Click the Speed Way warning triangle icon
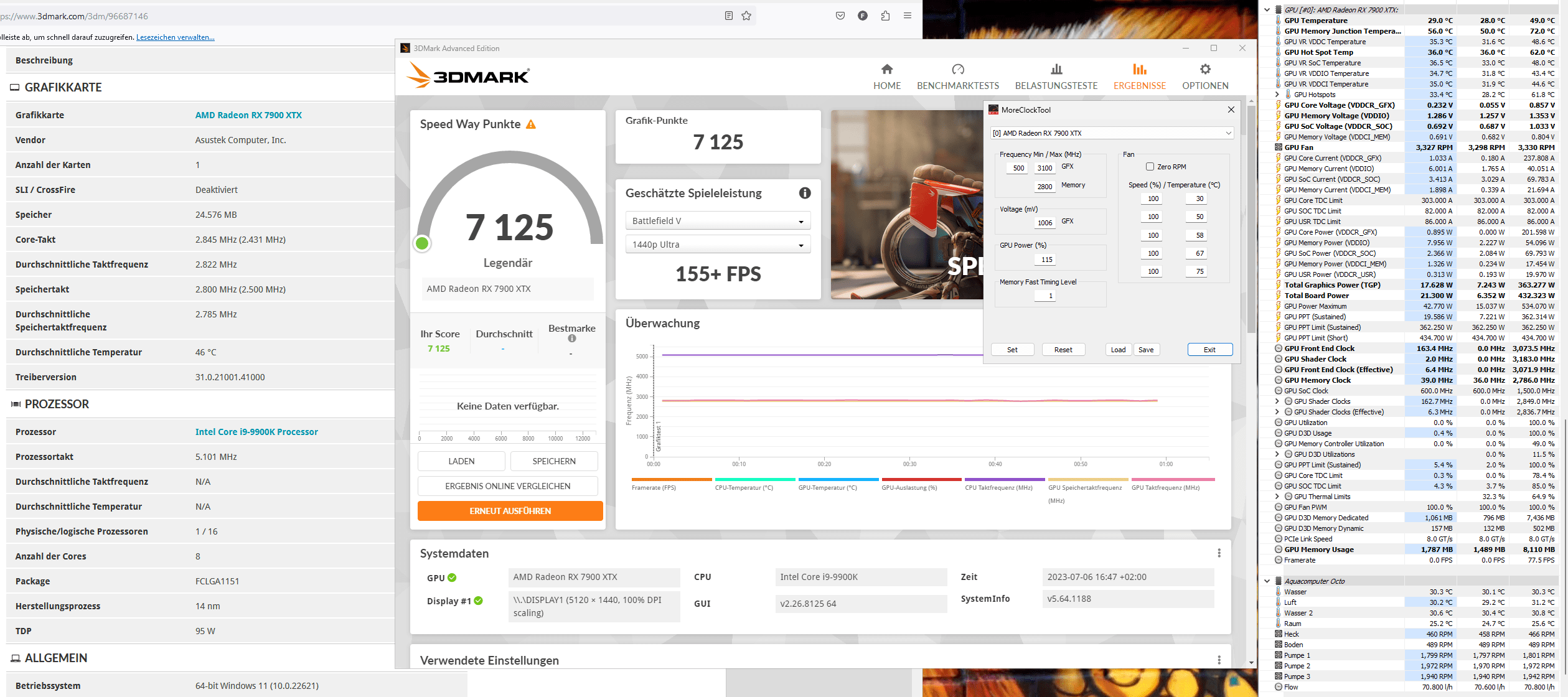The height and width of the screenshot is (697, 1568). [x=531, y=124]
